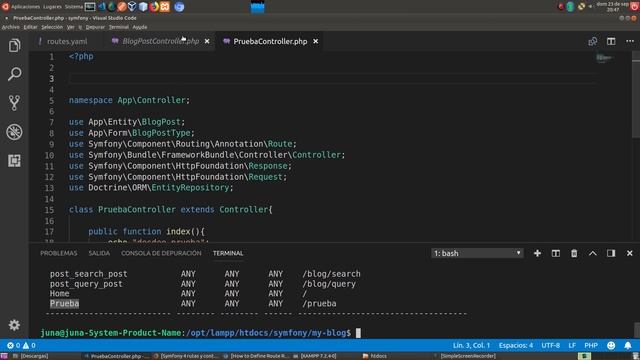Screen dimensions: 640x360
Task: Move the panel to the side
Action: [x=611, y=253]
